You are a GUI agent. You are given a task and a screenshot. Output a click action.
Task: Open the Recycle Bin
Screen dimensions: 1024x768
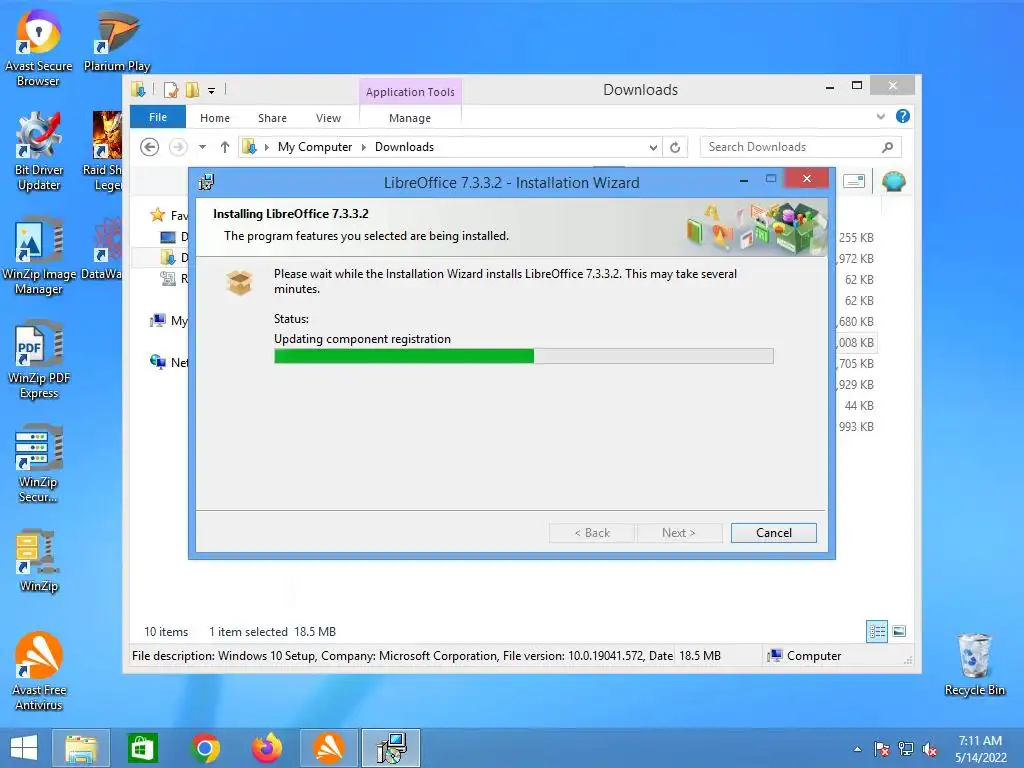pyautogui.click(x=974, y=665)
